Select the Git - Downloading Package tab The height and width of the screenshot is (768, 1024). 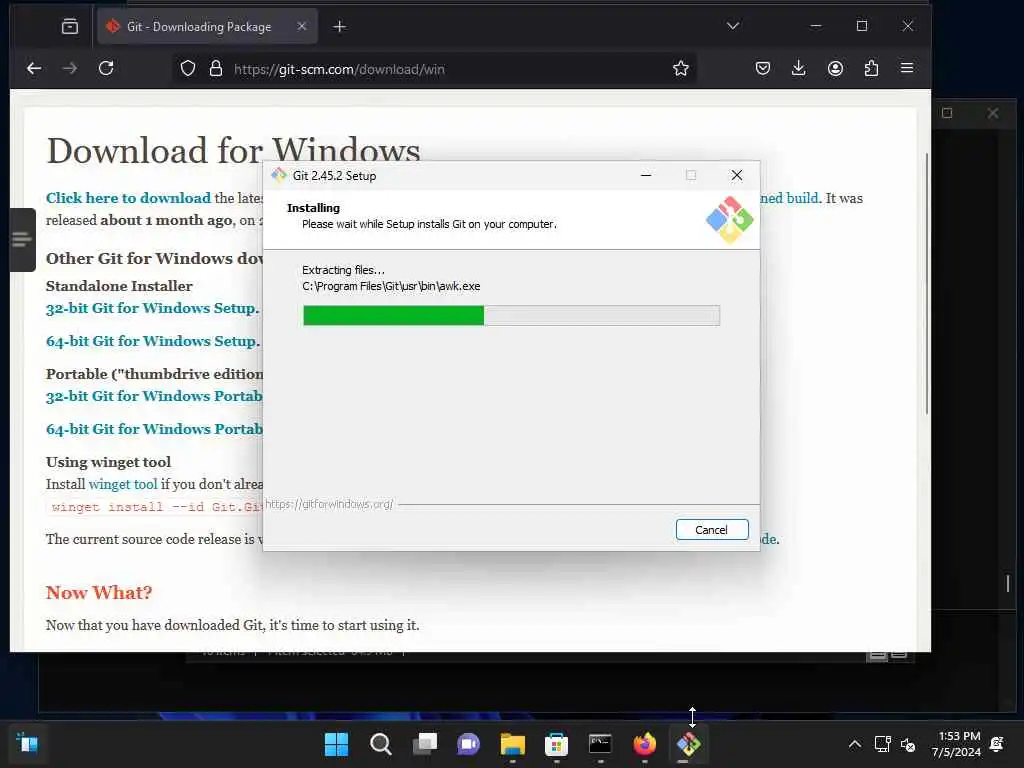(208, 26)
